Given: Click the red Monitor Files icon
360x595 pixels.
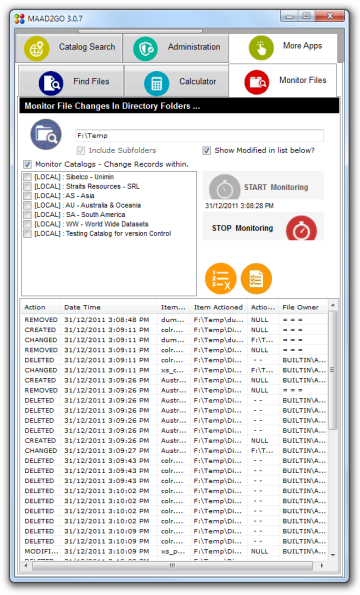Looking at the screenshot, I should click(257, 82).
